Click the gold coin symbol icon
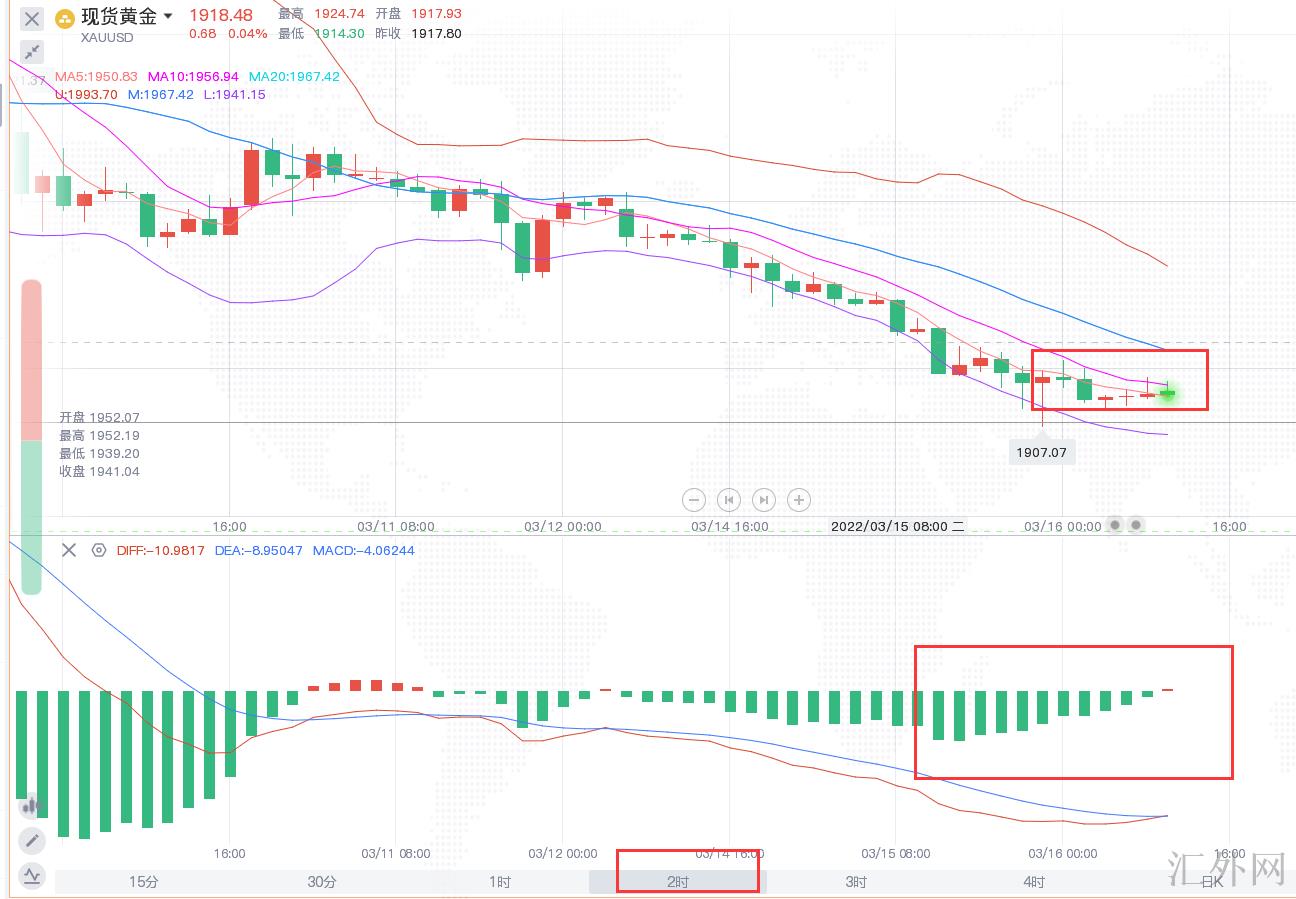Screen dimensions: 1296x899 (65, 18)
